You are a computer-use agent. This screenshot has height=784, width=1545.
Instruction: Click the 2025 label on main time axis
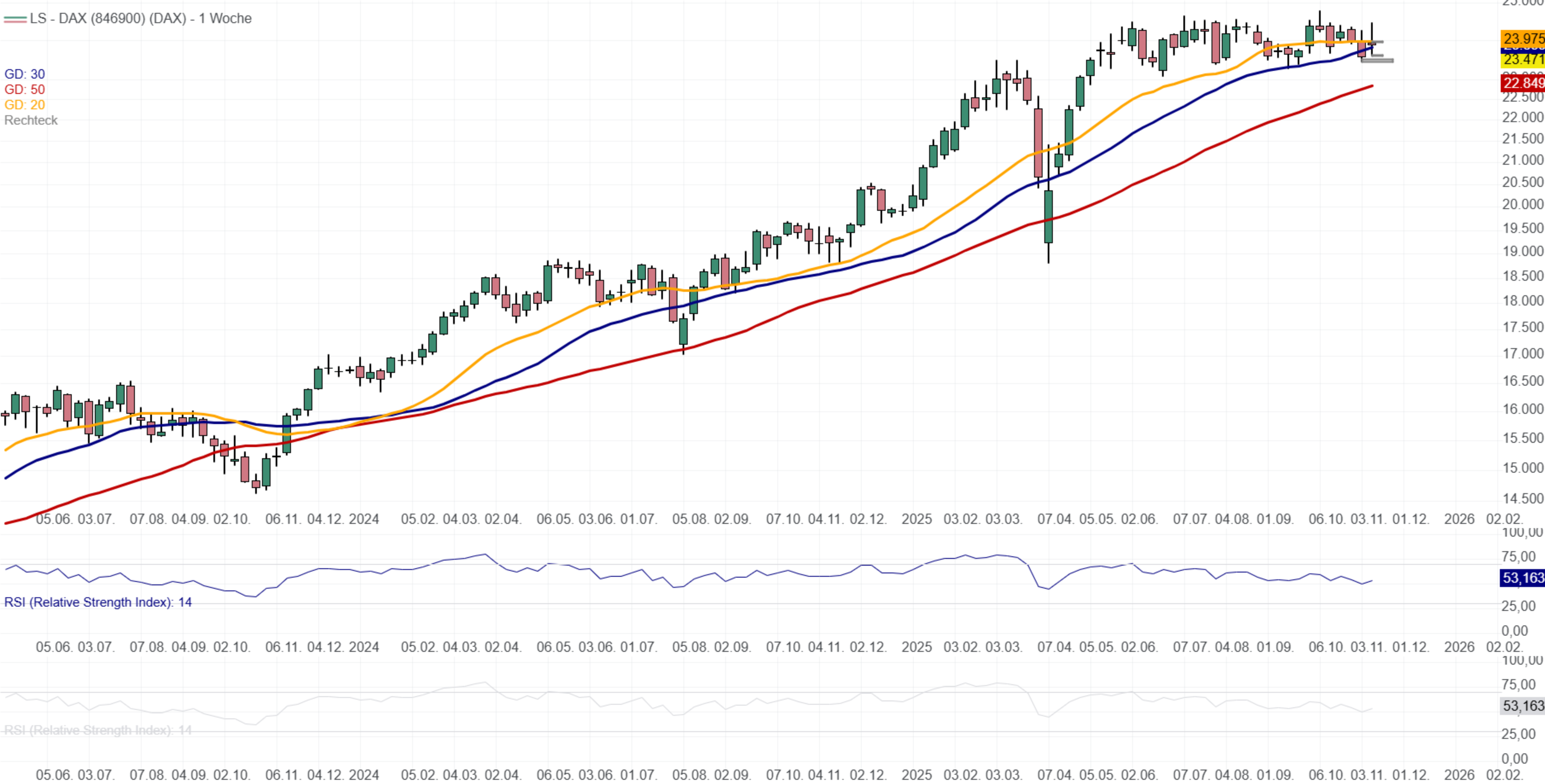click(916, 520)
